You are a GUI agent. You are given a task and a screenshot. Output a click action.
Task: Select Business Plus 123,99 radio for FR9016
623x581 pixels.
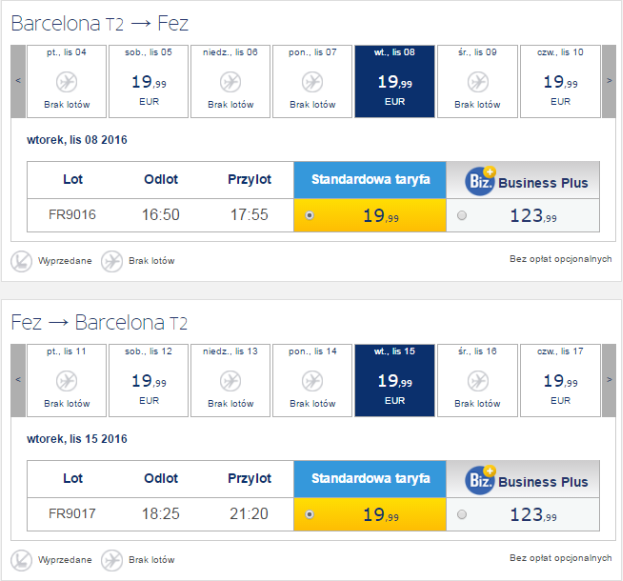click(461, 215)
